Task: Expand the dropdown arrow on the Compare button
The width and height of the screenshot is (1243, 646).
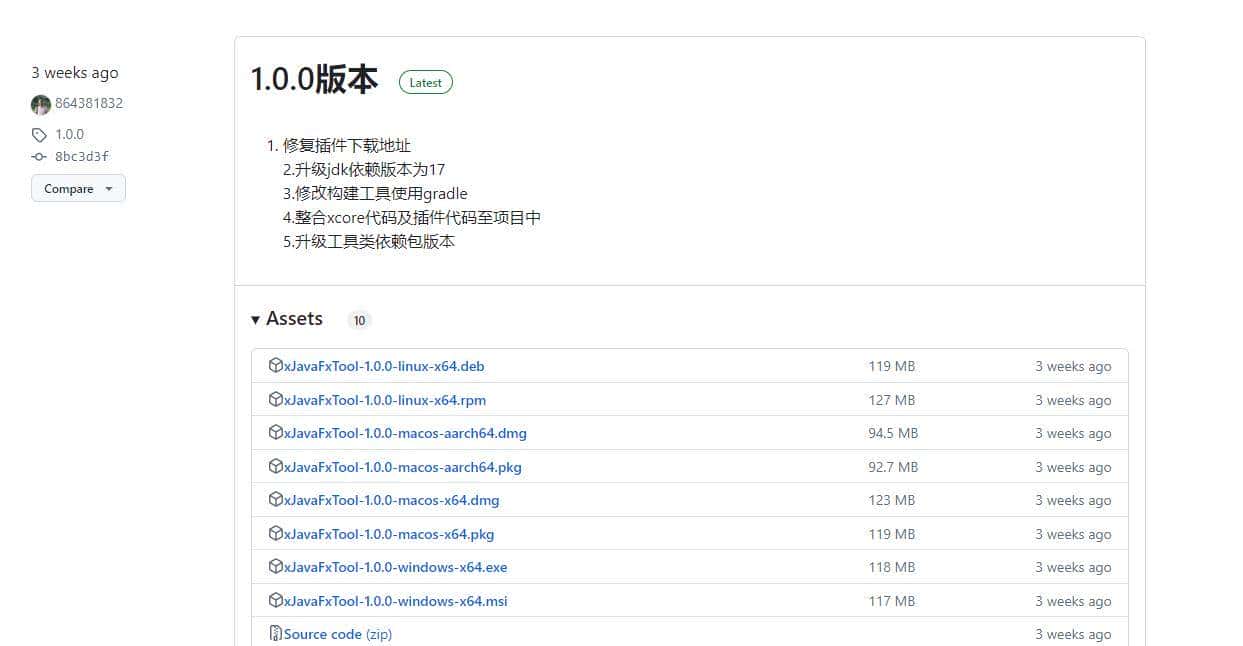Action: pos(110,188)
